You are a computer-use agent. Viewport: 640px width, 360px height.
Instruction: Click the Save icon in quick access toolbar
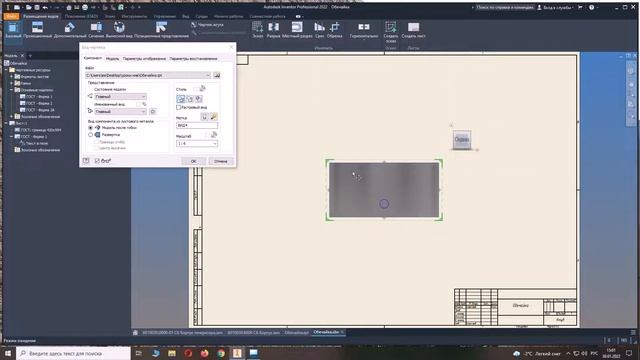point(37,7)
